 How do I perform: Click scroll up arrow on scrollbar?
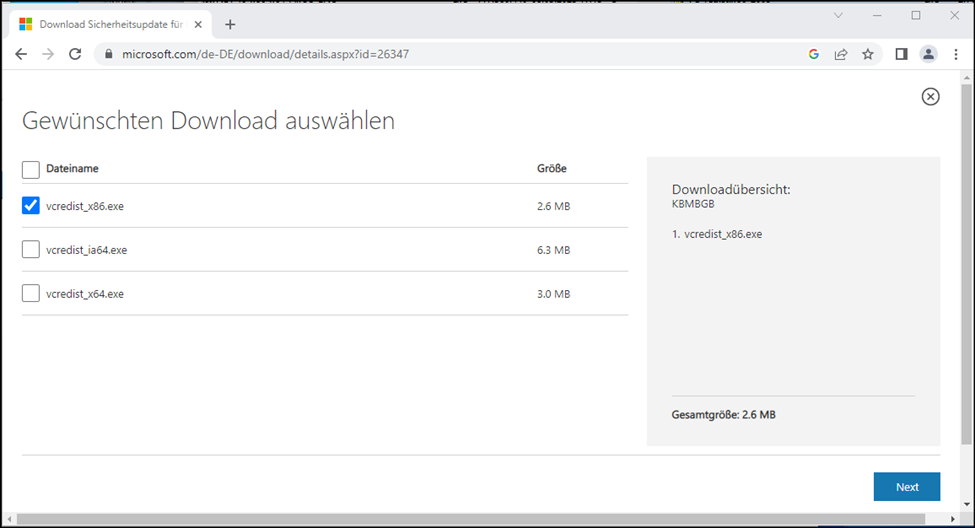point(966,78)
